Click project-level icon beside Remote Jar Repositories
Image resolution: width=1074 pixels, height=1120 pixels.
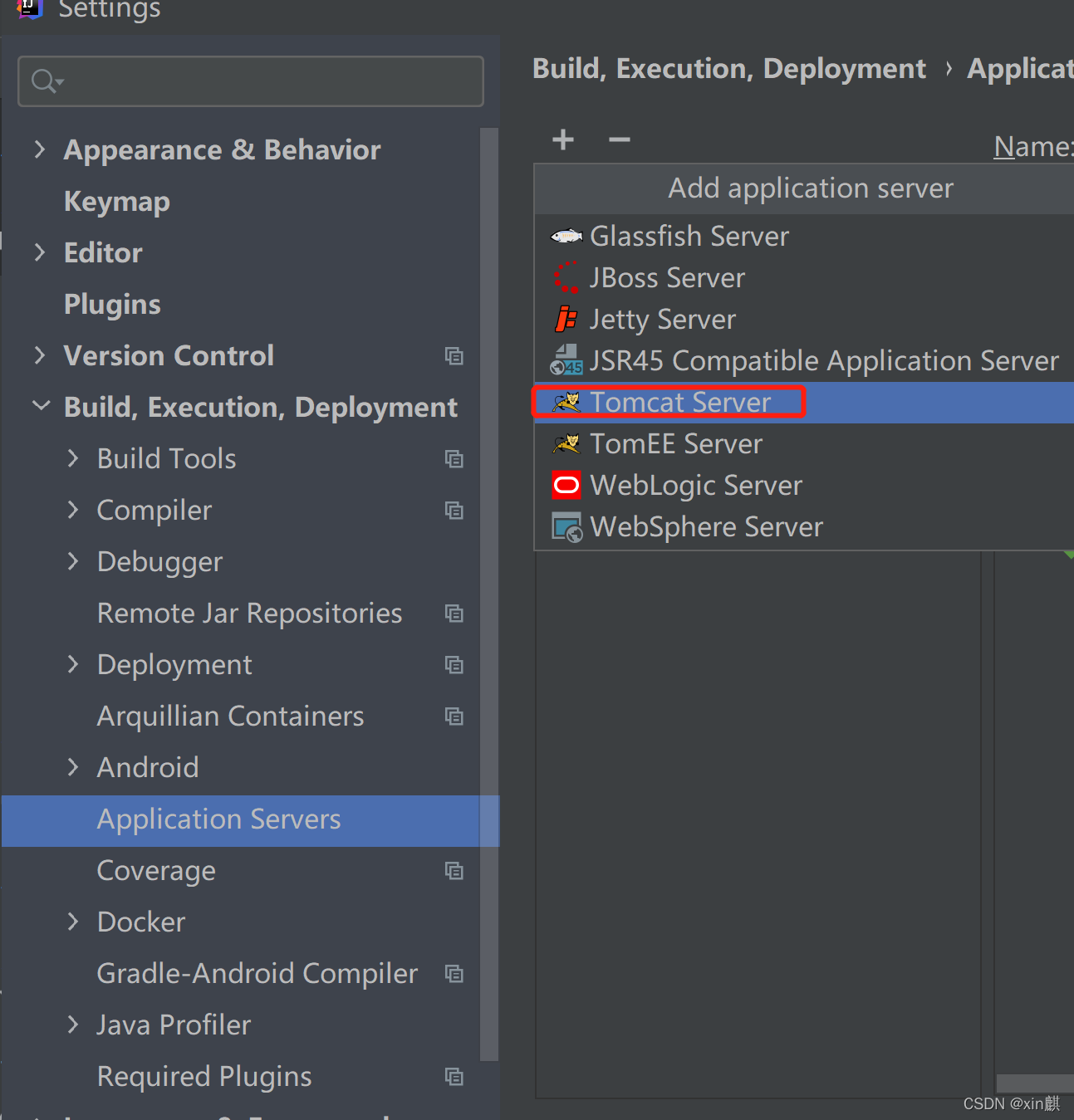click(x=454, y=614)
